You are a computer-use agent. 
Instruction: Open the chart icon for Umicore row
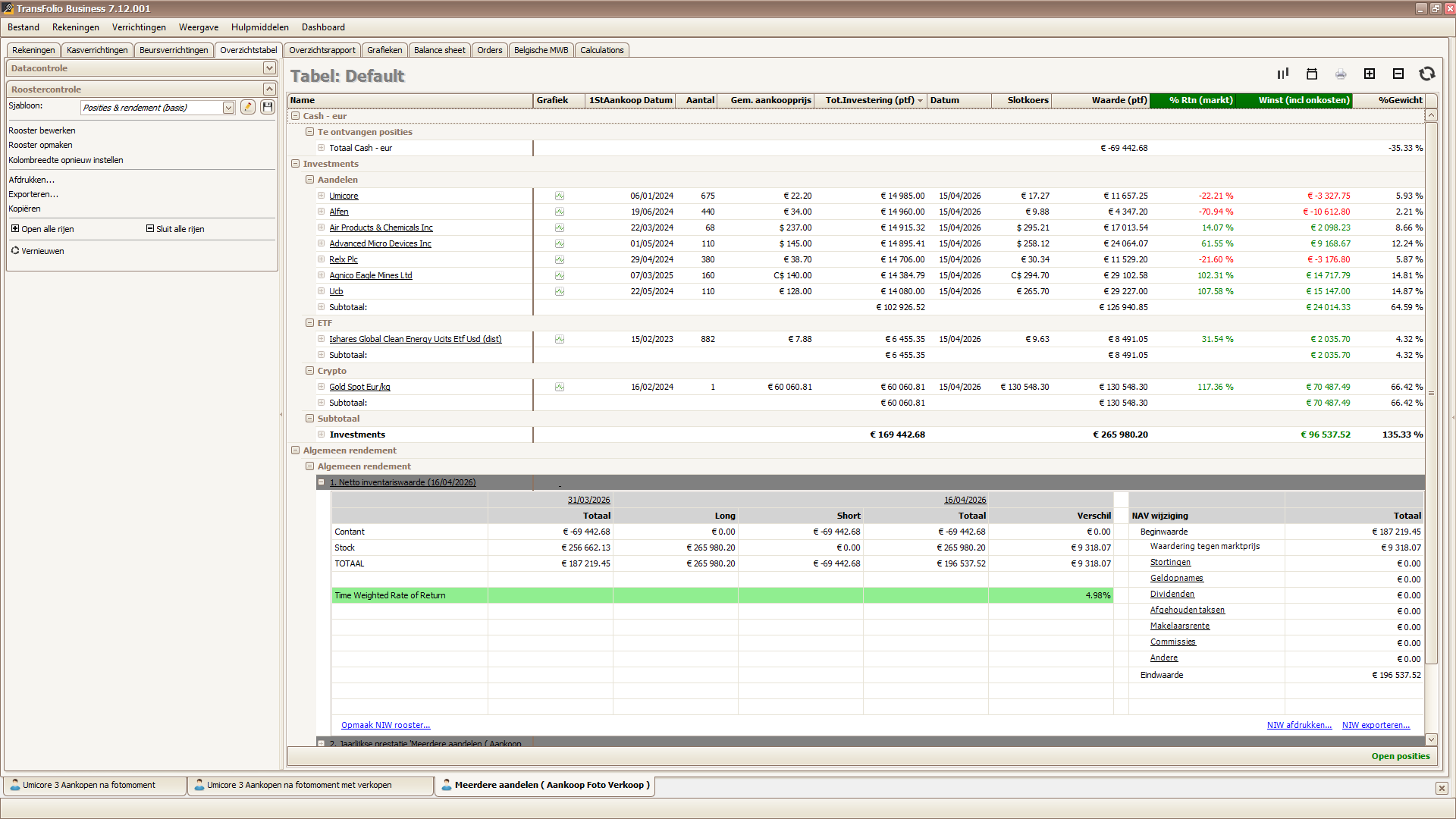tap(559, 196)
